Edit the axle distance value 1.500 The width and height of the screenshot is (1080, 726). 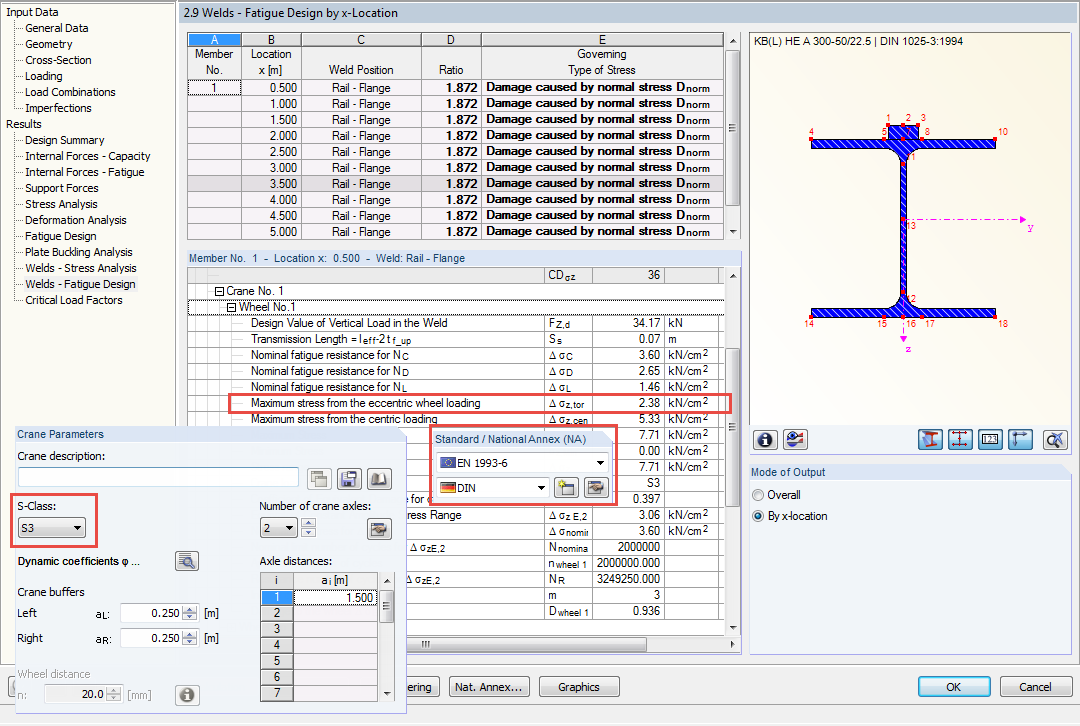336,596
